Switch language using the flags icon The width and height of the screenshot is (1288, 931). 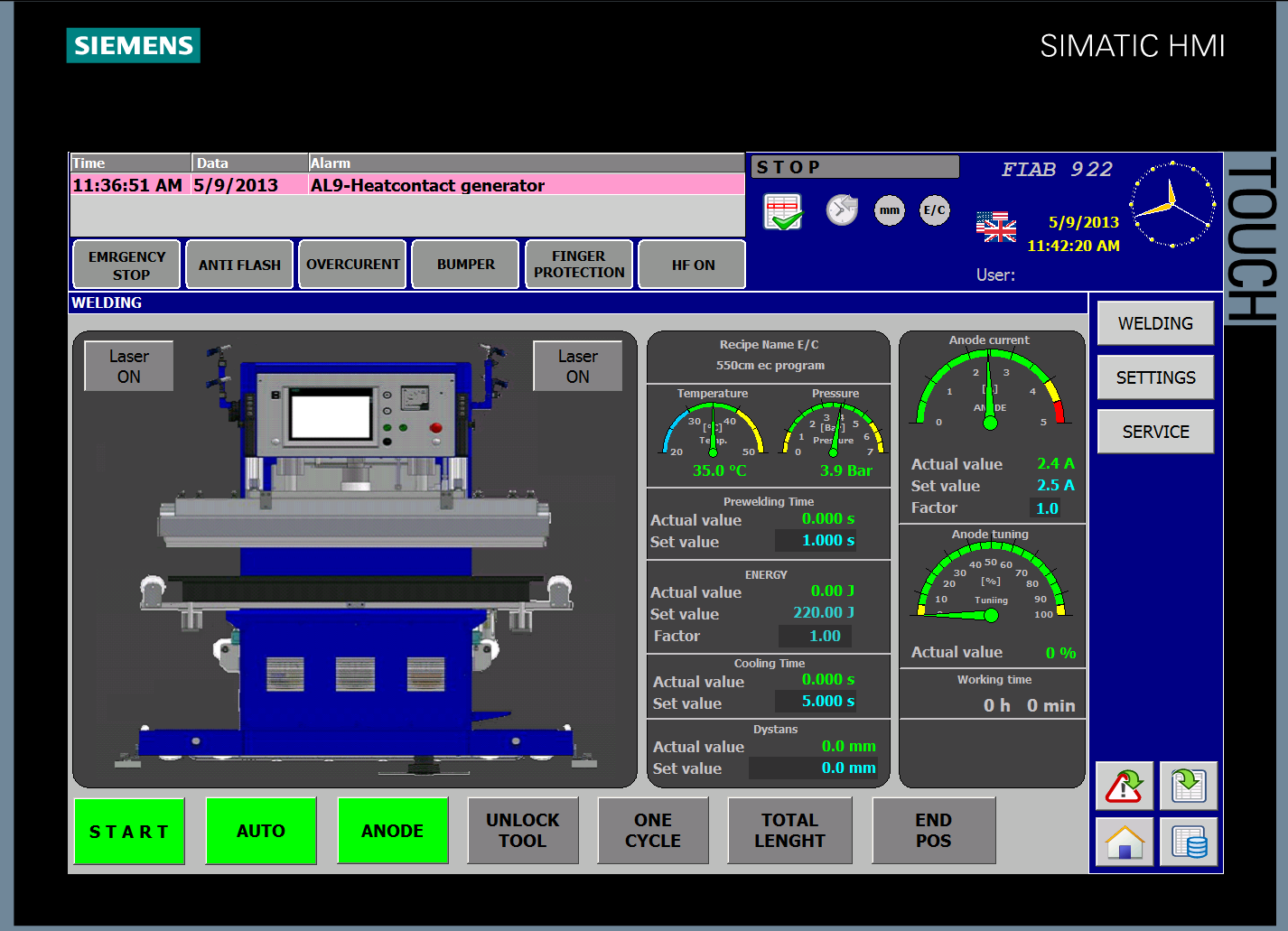click(x=995, y=227)
